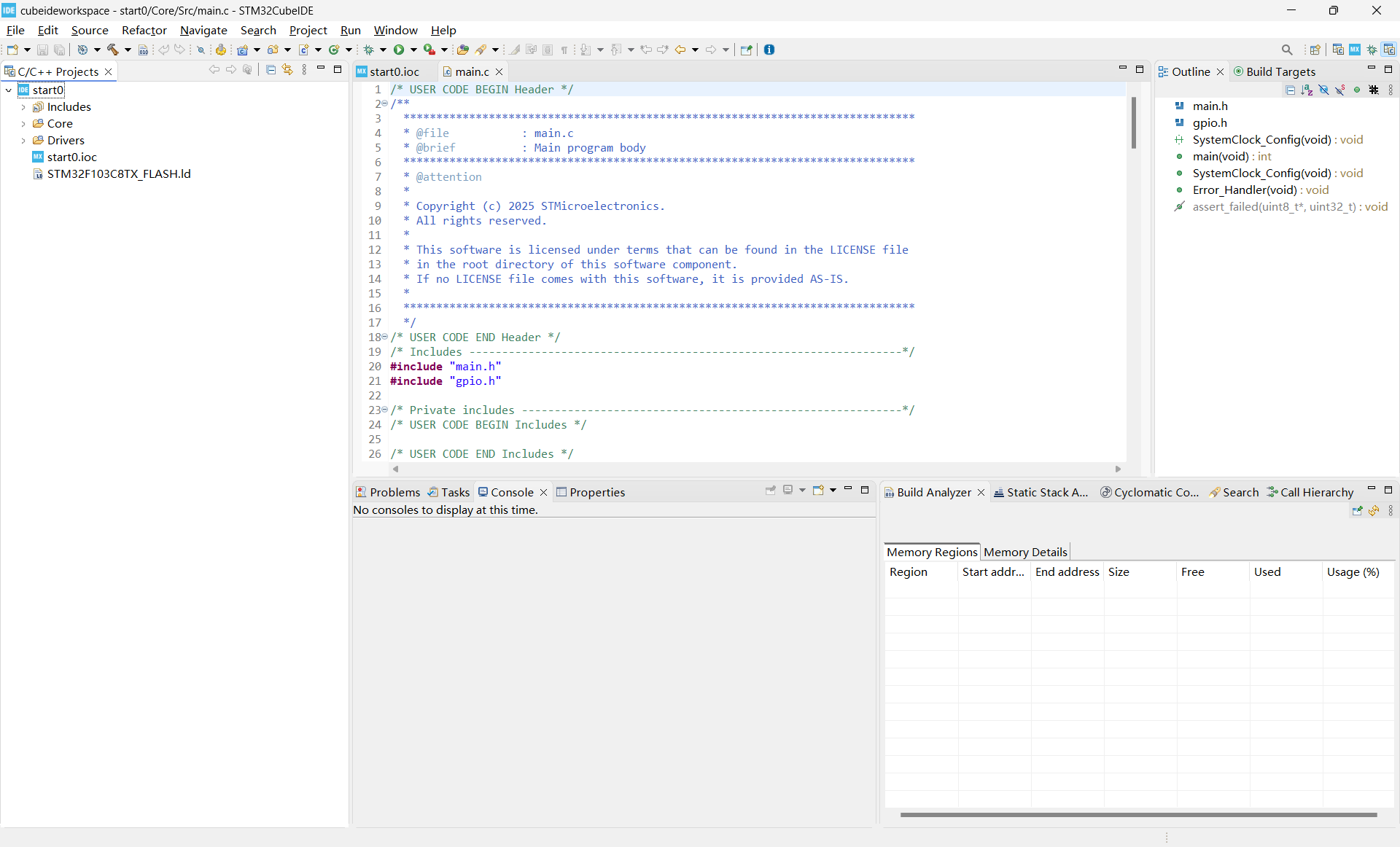Toggle Hide Non-Public Members green dot
1400x847 pixels.
pos(1357,90)
